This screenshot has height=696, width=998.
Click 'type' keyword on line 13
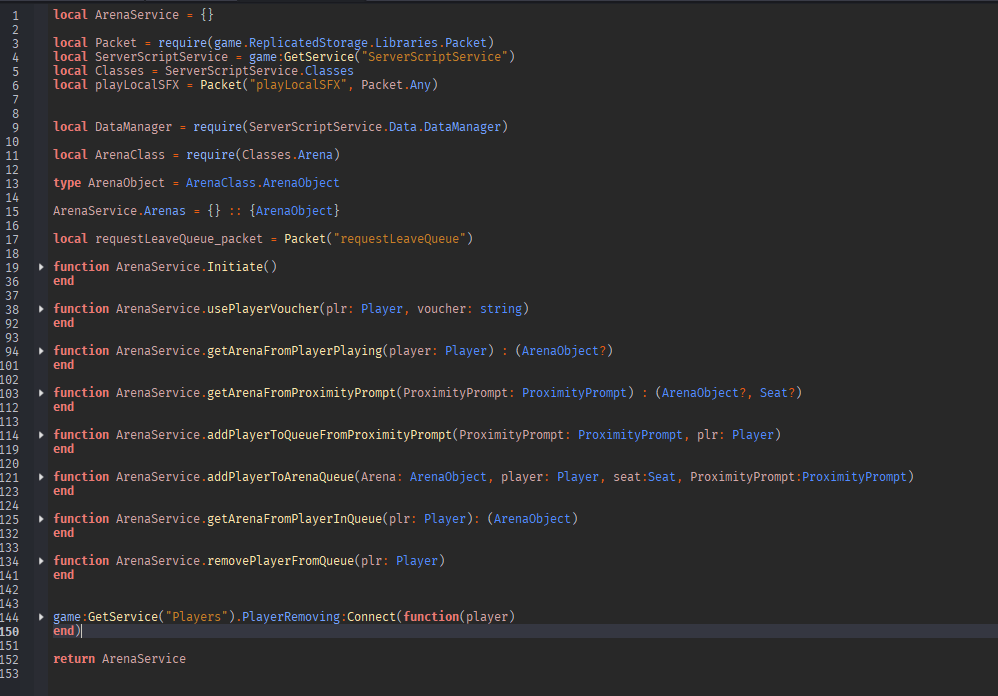point(67,183)
